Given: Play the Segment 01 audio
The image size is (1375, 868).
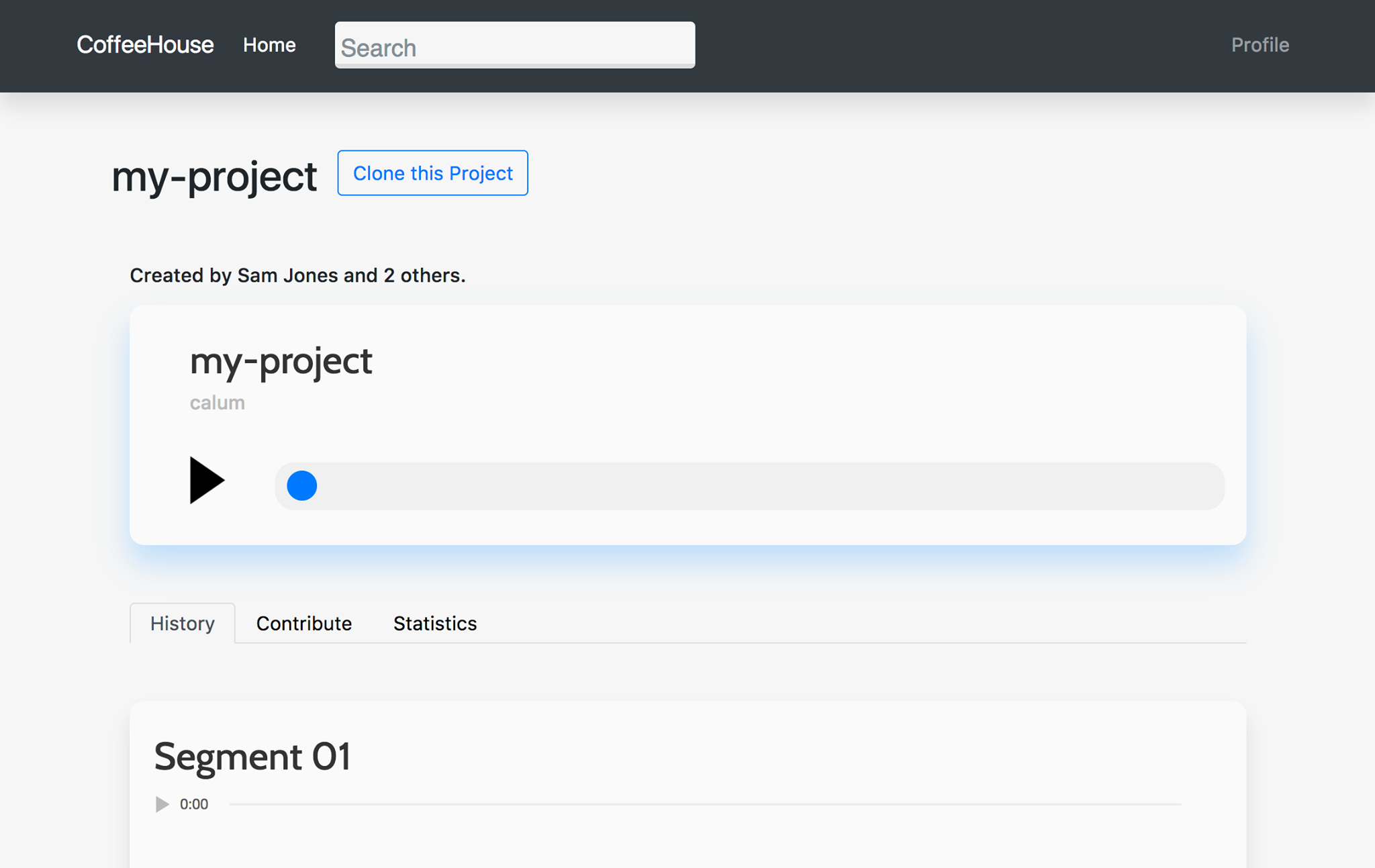Looking at the screenshot, I should click(x=162, y=804).
